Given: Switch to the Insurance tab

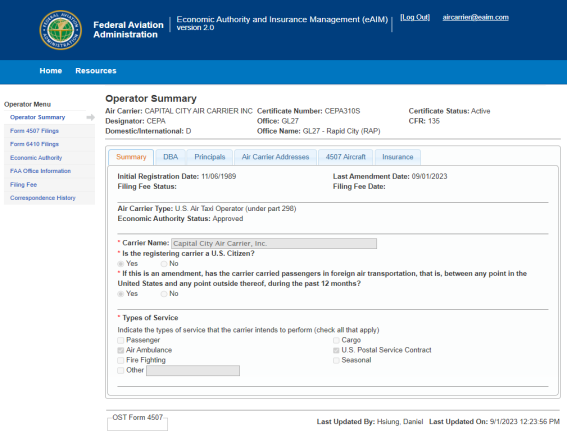Looking at the screenshot, I should pyautogui.click(x=398, y=157).
